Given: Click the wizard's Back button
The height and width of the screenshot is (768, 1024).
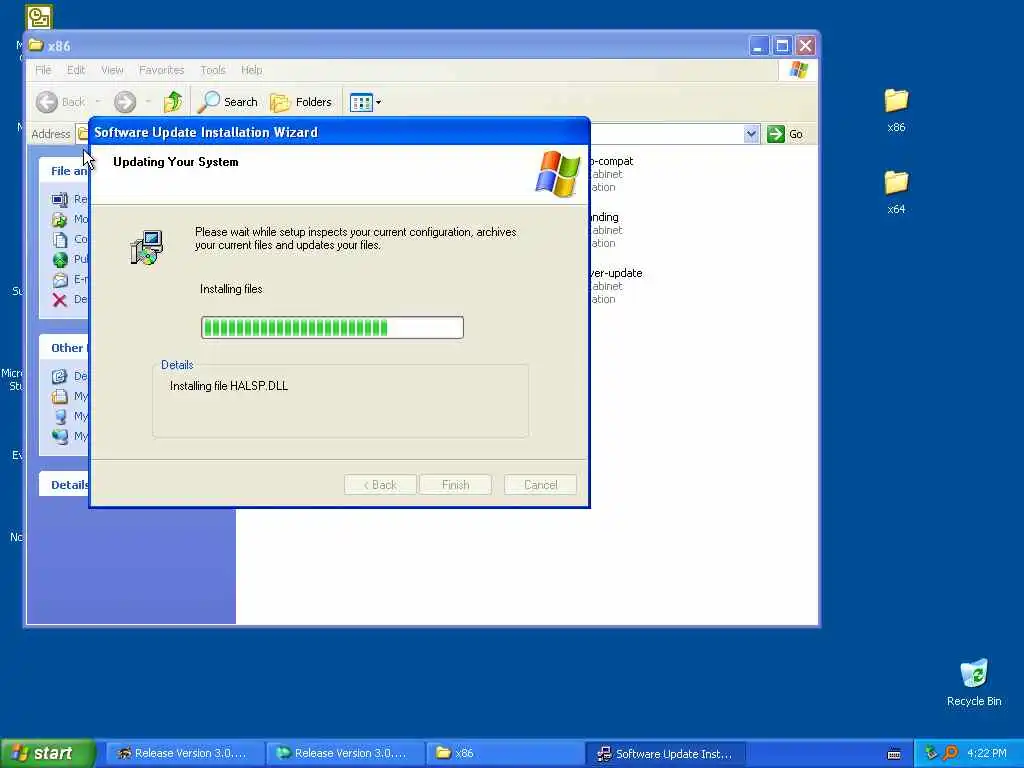Looking at the screenshot, I should (380, 485).
